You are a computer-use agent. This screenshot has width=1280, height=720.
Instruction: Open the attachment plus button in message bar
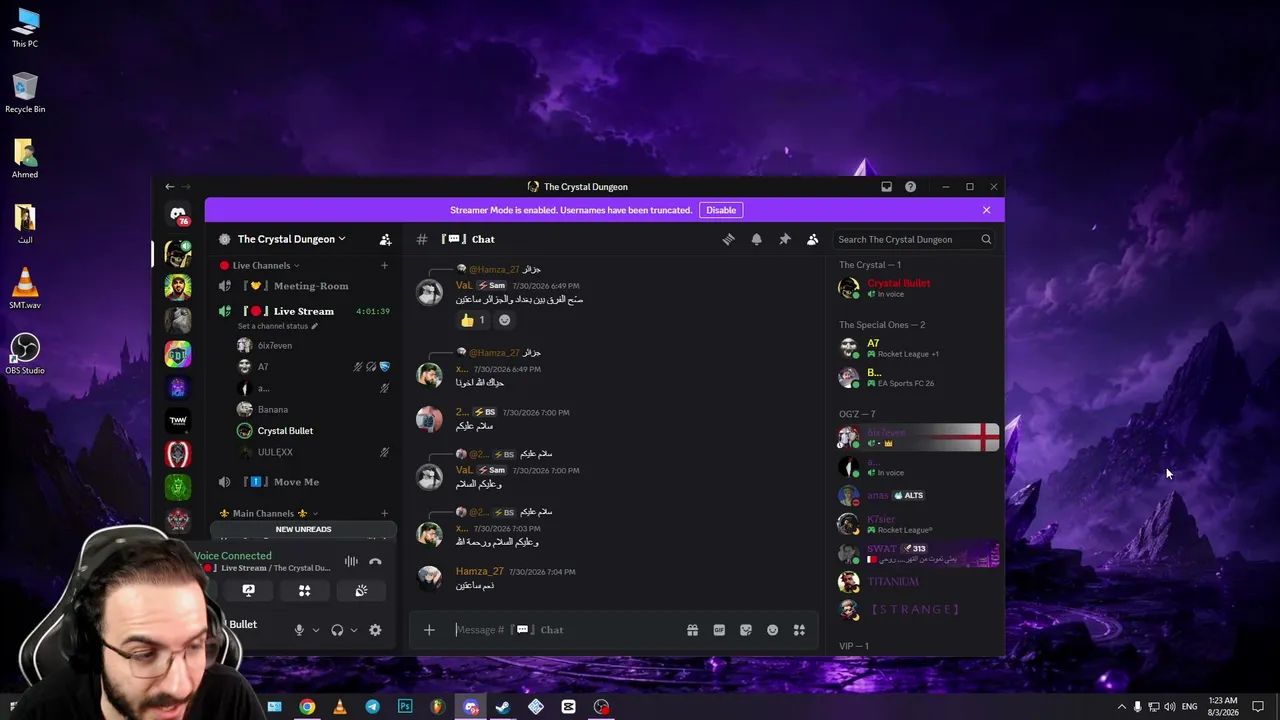tap(429, 630)
